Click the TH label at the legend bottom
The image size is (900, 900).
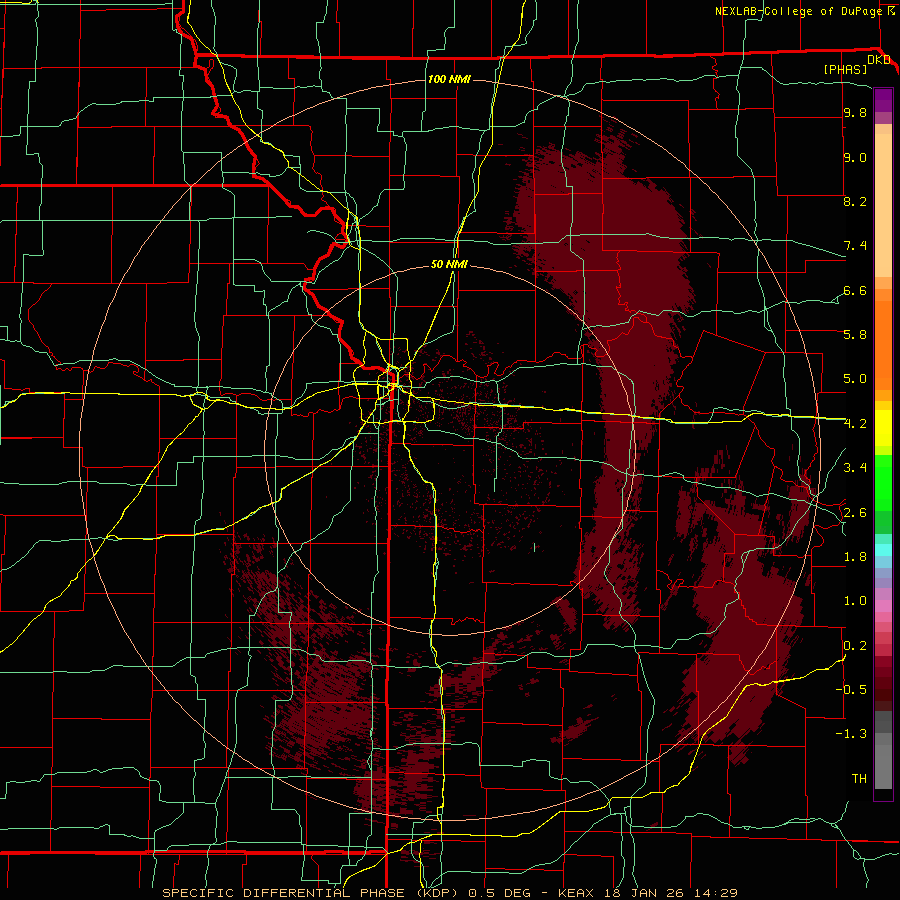pos(859,778)
